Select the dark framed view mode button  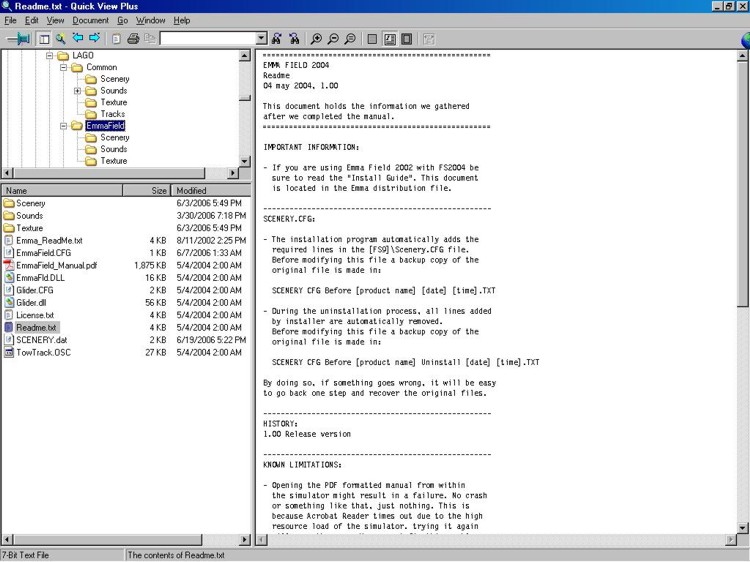click(407, 39)
